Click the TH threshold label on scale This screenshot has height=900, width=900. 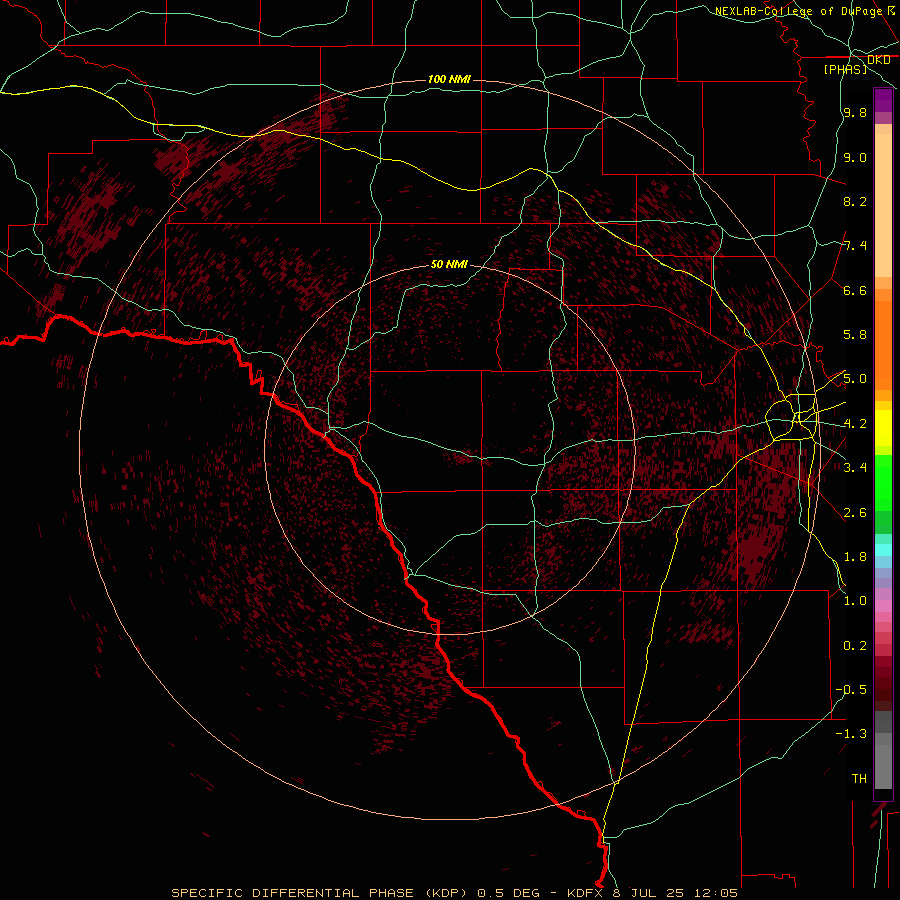coord(859,778)
